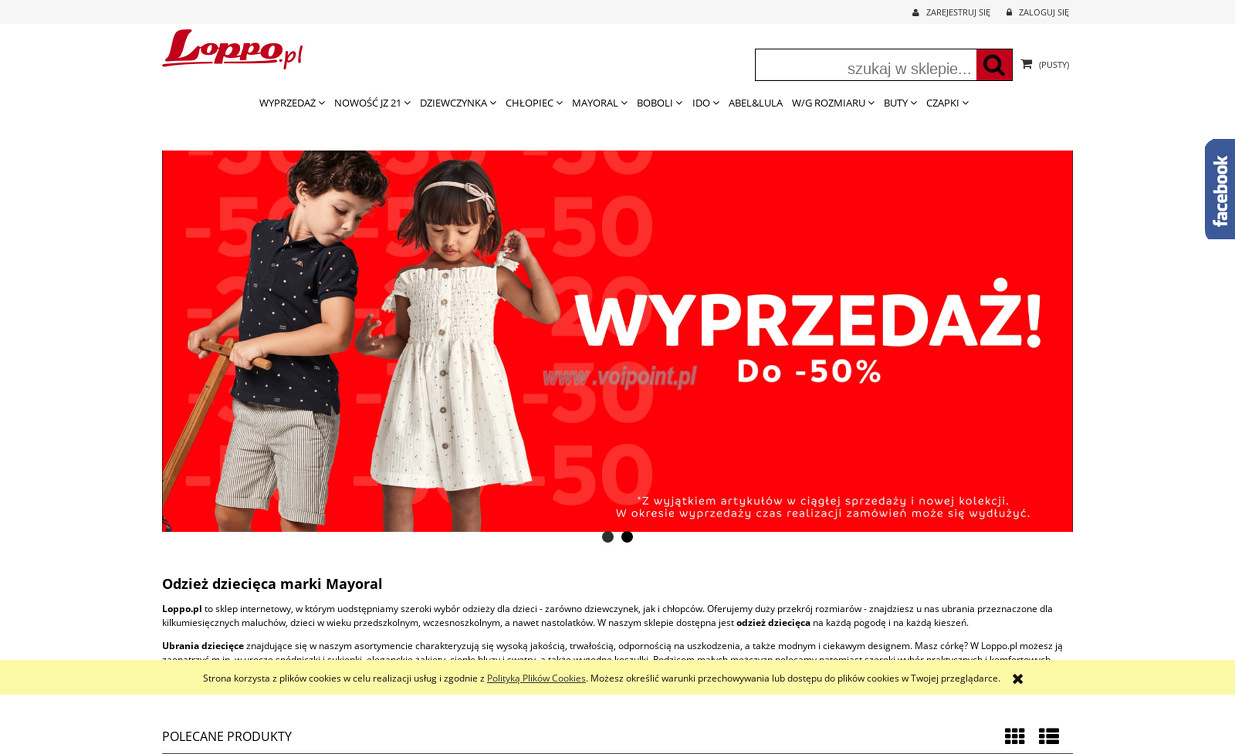
Task: Click the Wyprzedaż sale banner image
Action: click(617, 341)
